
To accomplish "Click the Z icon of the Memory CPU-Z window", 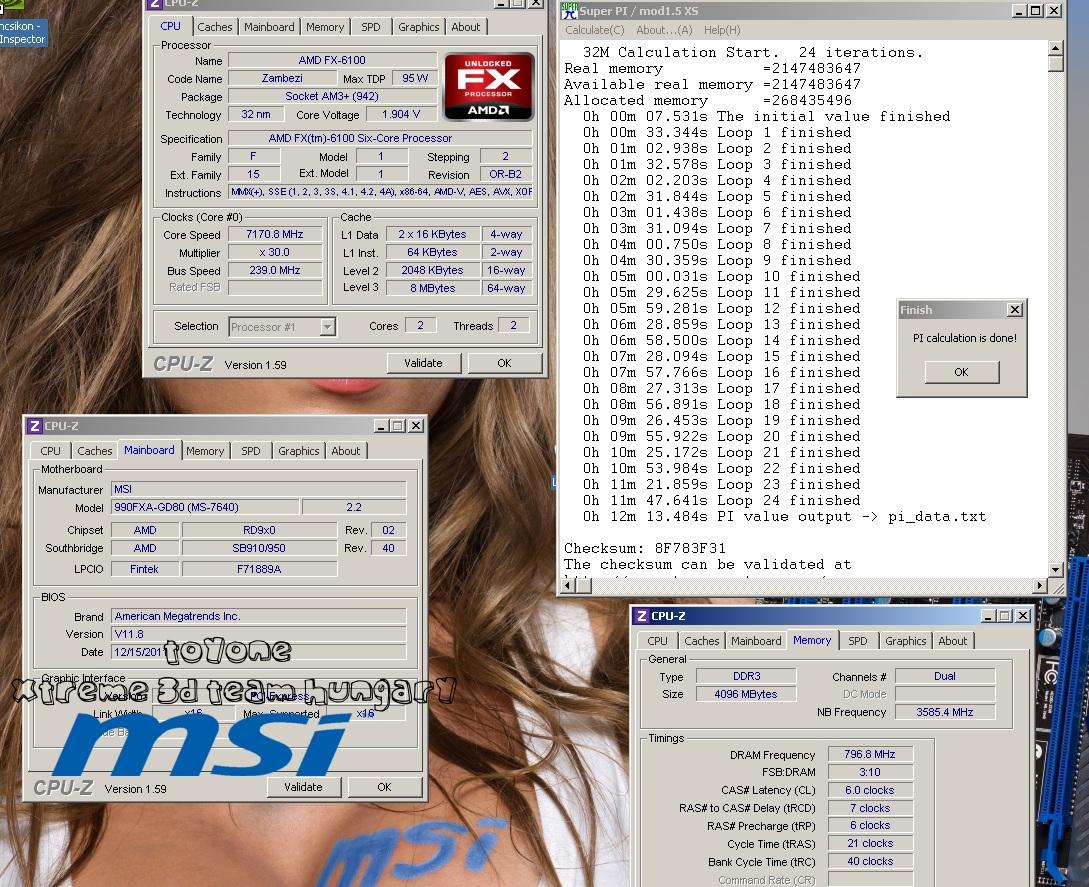I will [x=641, y=616].
